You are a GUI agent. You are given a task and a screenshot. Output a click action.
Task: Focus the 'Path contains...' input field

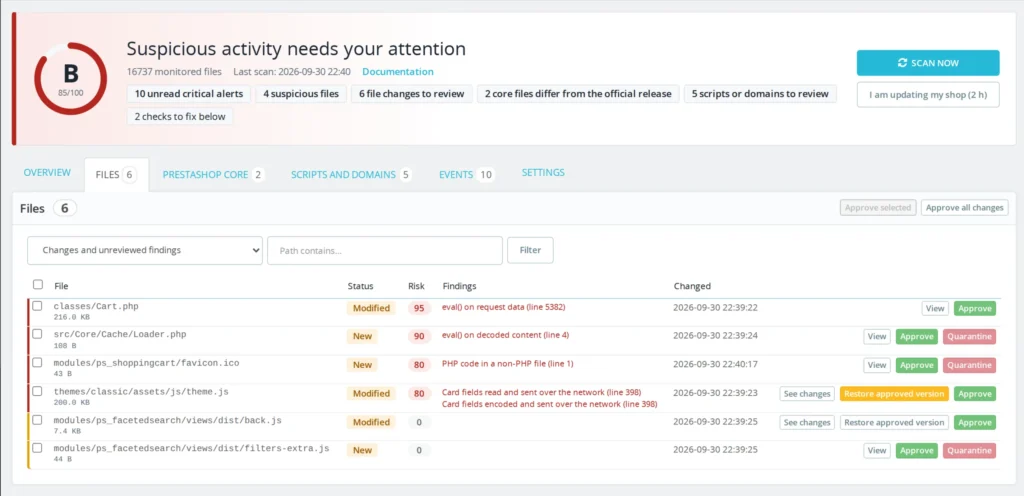point(385,251)
